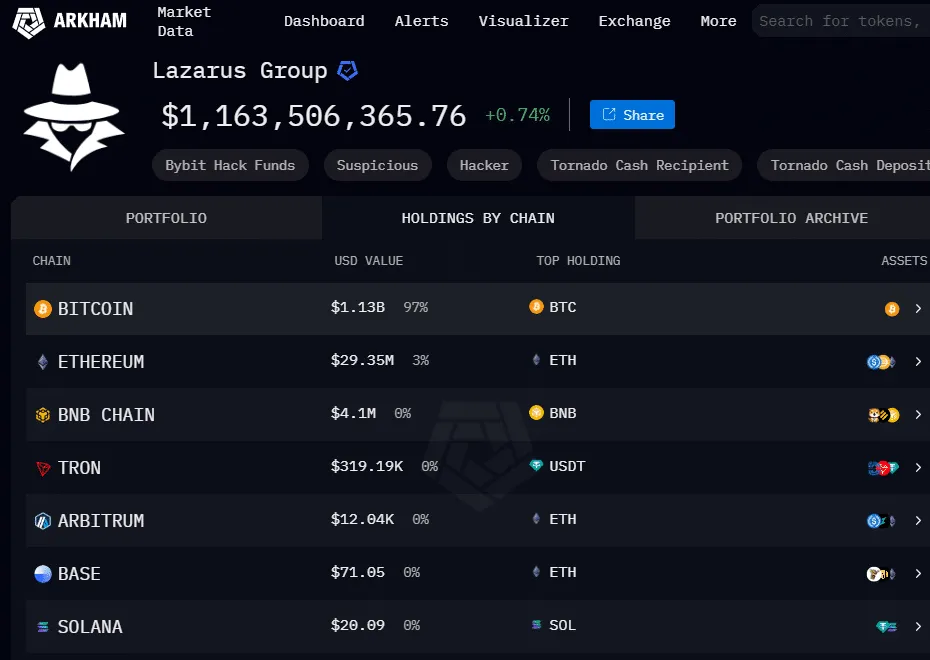This screenshot has width=930, height=660.
Task: Click the Bitcoin row's asset icon
Action: point(892,309)
